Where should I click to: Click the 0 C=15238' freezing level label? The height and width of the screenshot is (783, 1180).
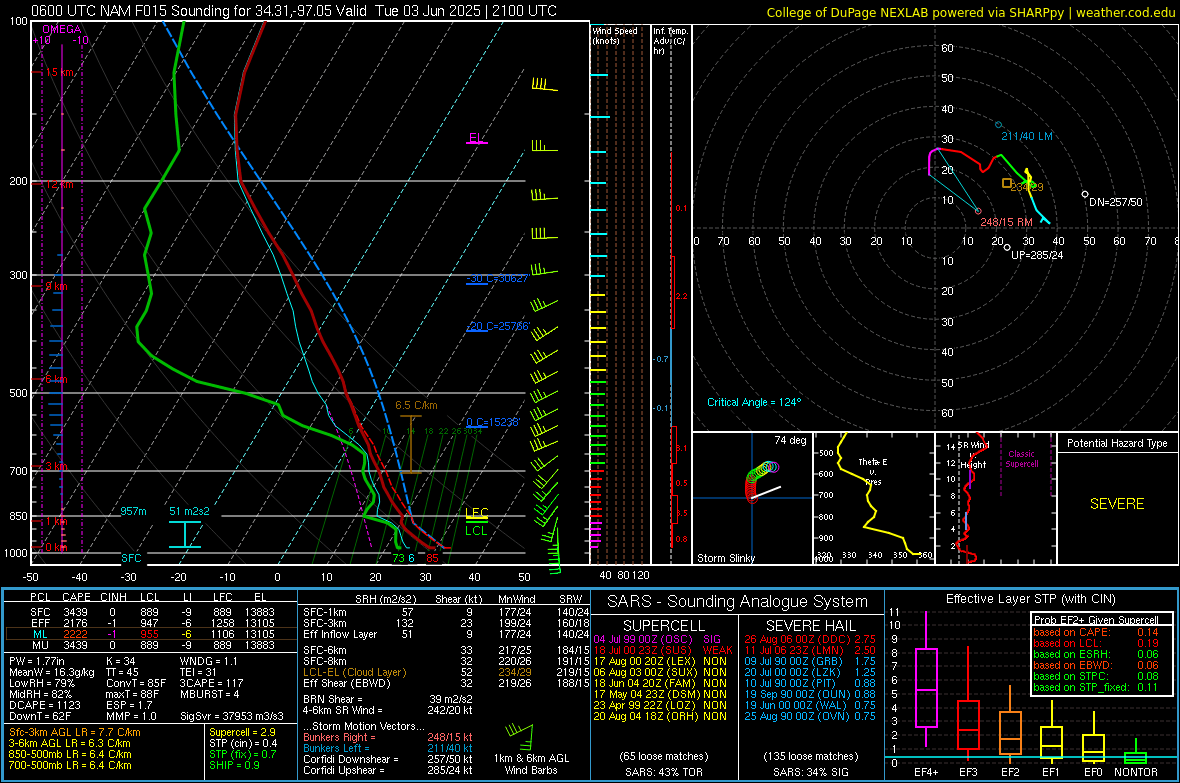point(493,422)
